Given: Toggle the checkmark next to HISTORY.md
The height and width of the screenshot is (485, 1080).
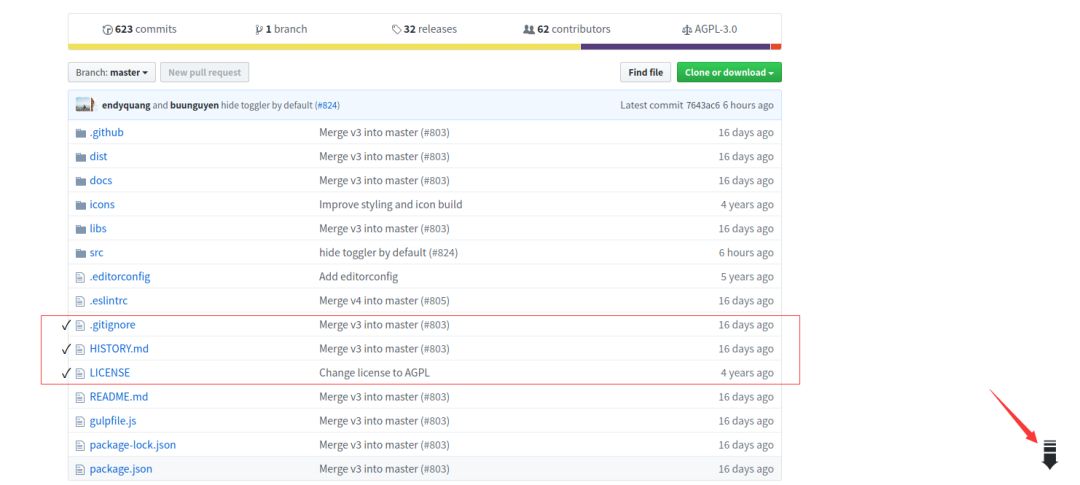Looking at the screenshot, I should pyautogui.click(x=66, y=349).
